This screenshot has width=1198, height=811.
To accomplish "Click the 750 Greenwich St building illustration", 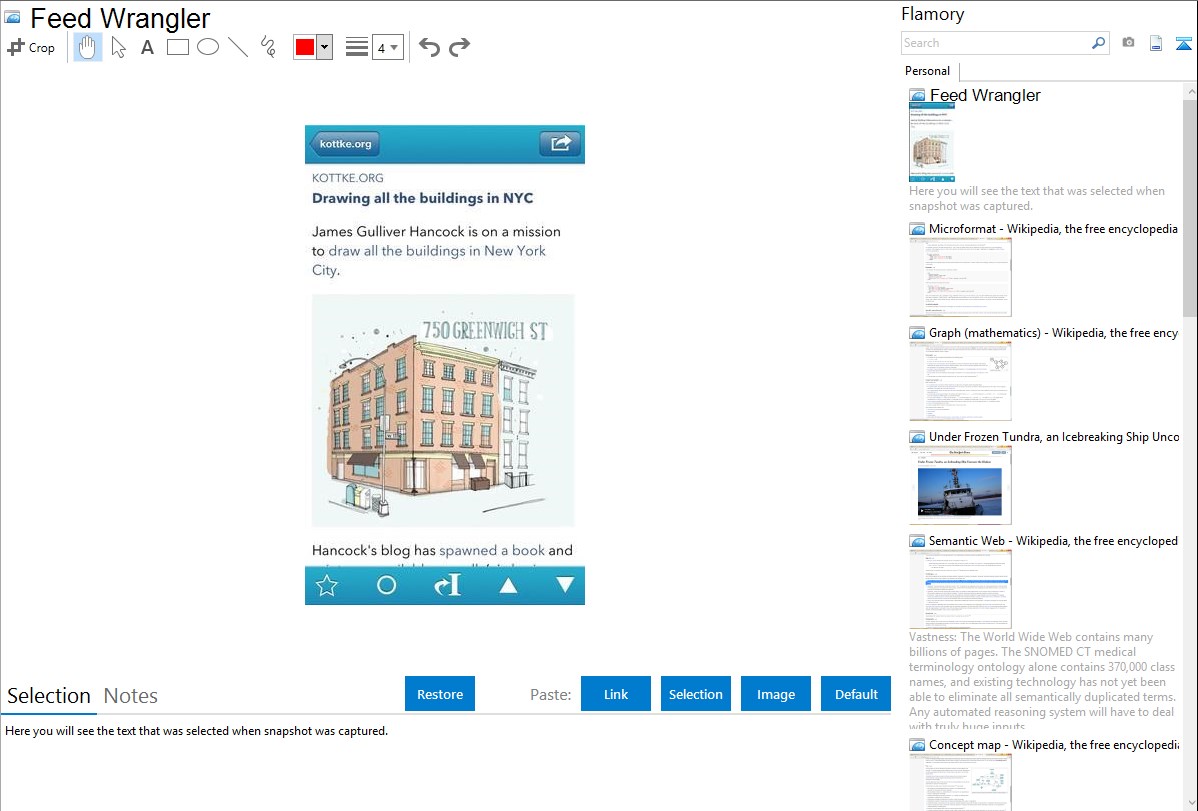I will click(x=443, y=410).
